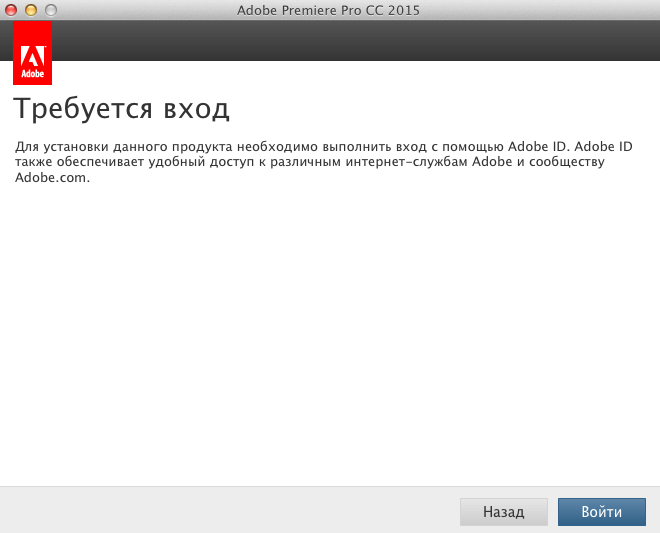660x533 pixels.
Task: Click the red Adobe logo
Action: click(x=32, y=53)
